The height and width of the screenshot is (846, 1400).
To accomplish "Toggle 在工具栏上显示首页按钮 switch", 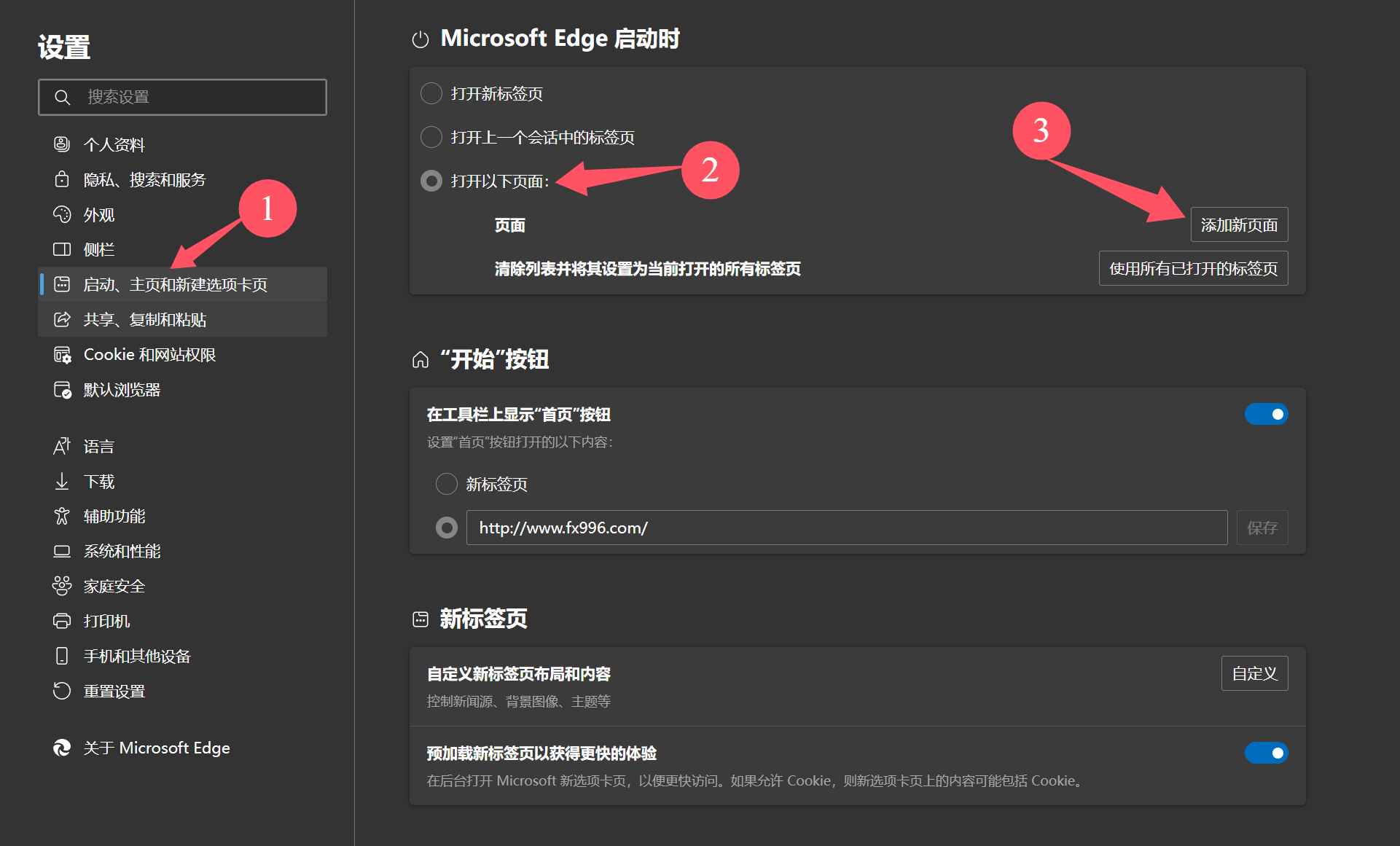I will (x=1266, y=414).
